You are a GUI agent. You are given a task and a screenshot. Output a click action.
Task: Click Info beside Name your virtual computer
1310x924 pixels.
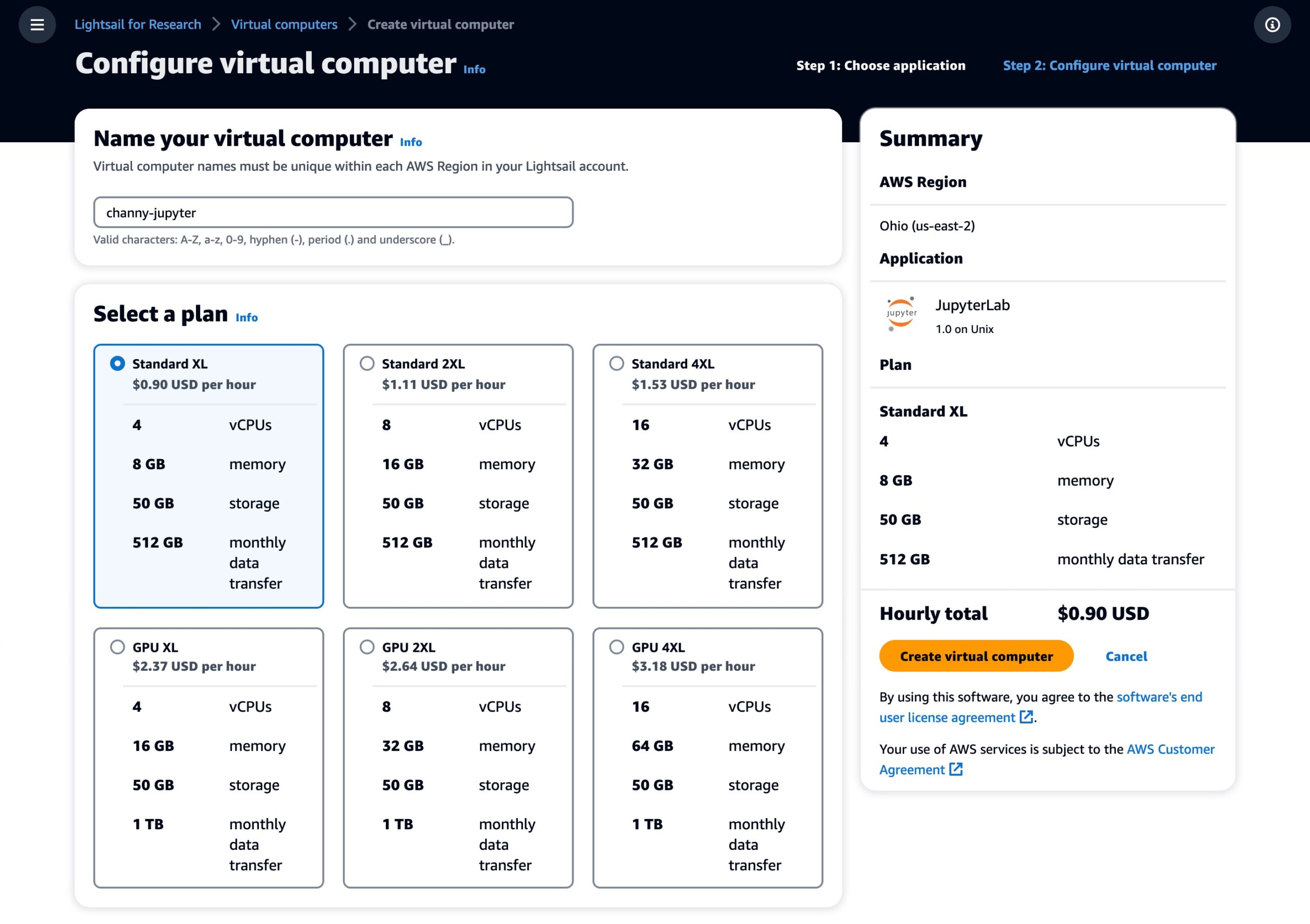[x=411, y=142]
